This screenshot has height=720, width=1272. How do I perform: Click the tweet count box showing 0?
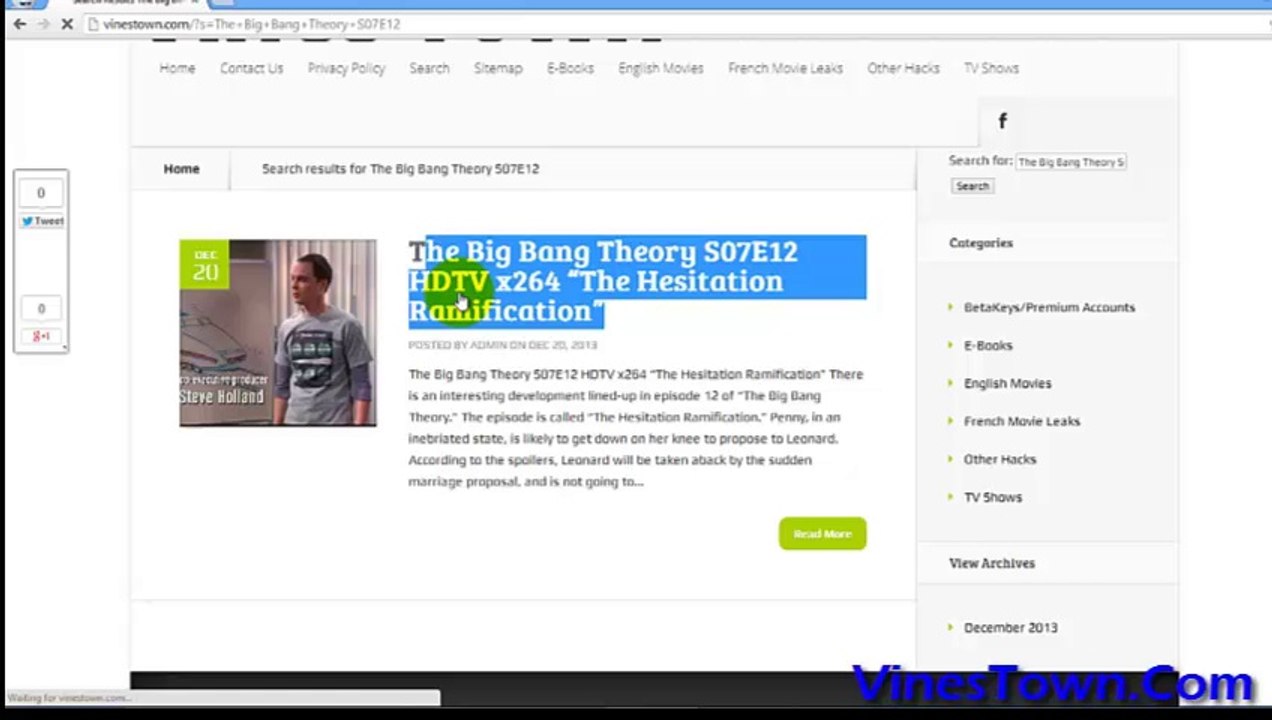(41, 193)
